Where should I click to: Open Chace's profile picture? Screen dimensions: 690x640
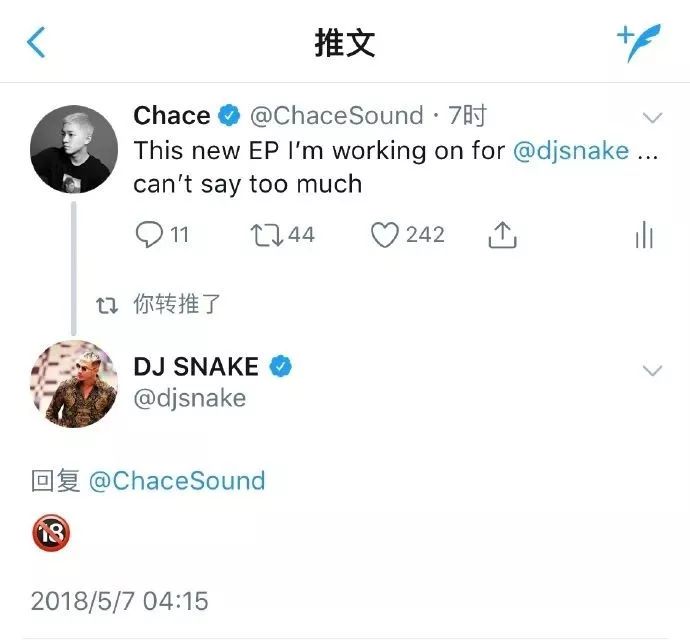point(74,149)
